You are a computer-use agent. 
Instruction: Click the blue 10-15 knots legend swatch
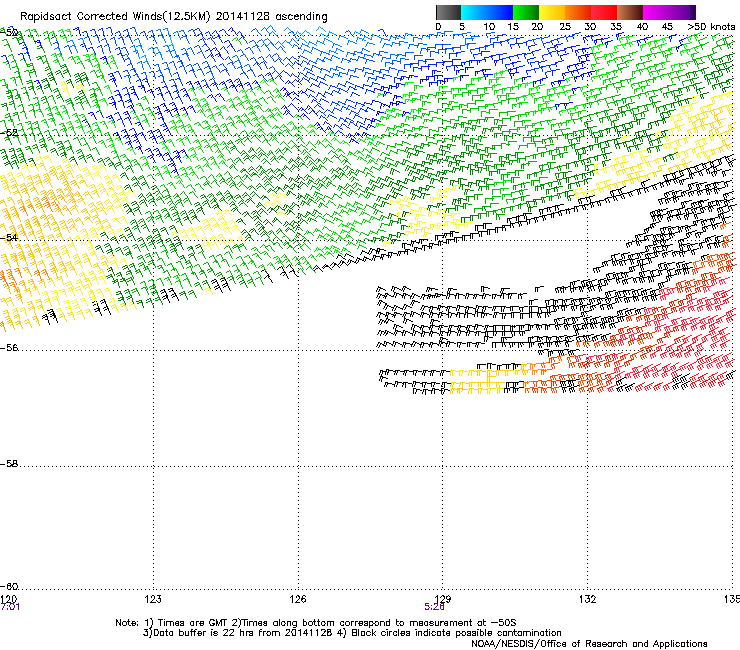(500, 12)
